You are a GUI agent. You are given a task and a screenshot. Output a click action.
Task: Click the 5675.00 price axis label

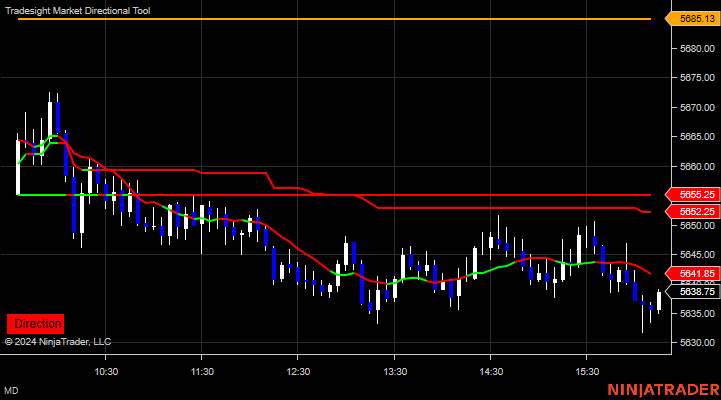pos(697,78)
